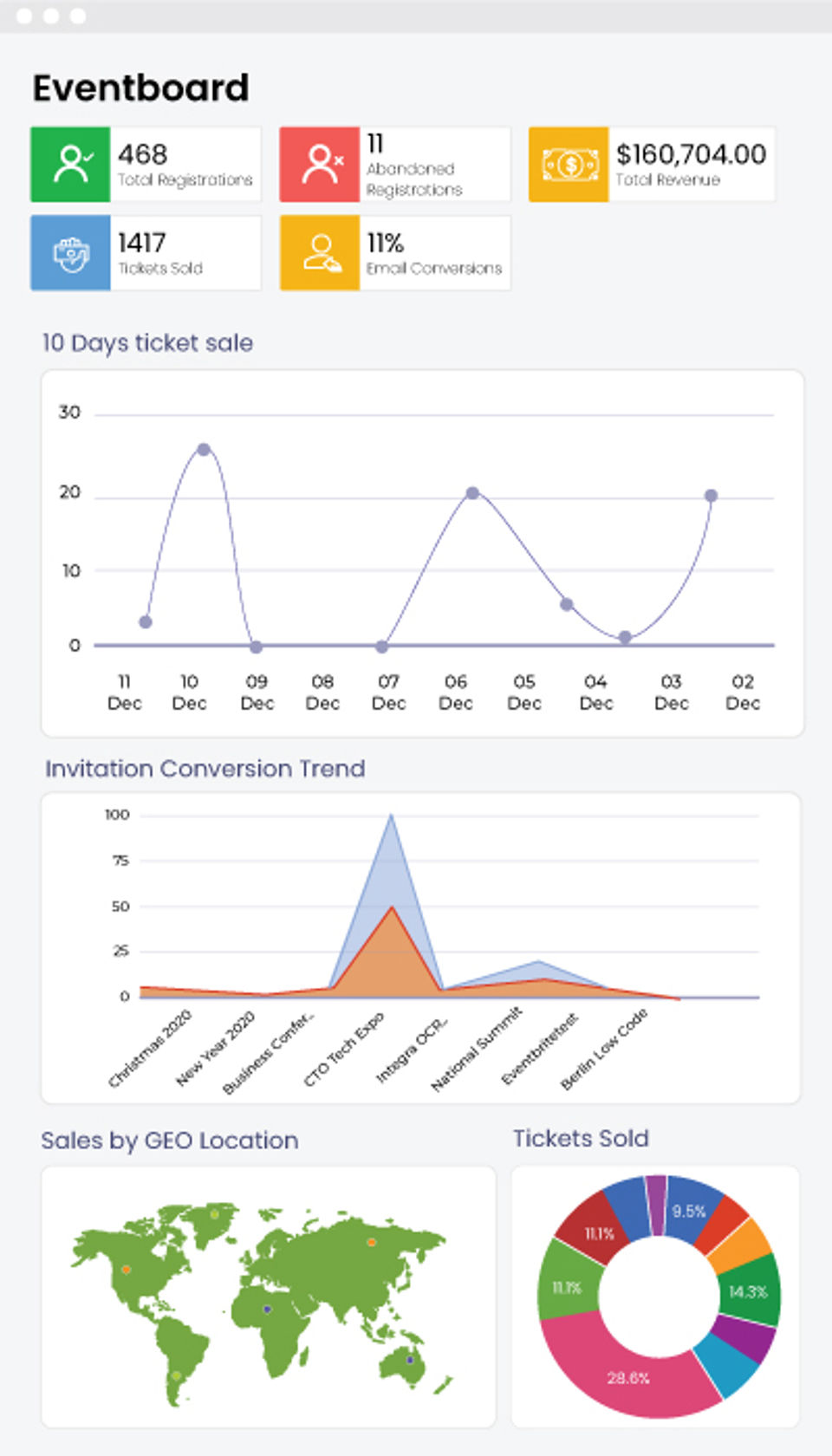The height and width of the screenshot is (1456, 832).
Task: Click the 11% Email Conversions value
Action: point(385,244)
